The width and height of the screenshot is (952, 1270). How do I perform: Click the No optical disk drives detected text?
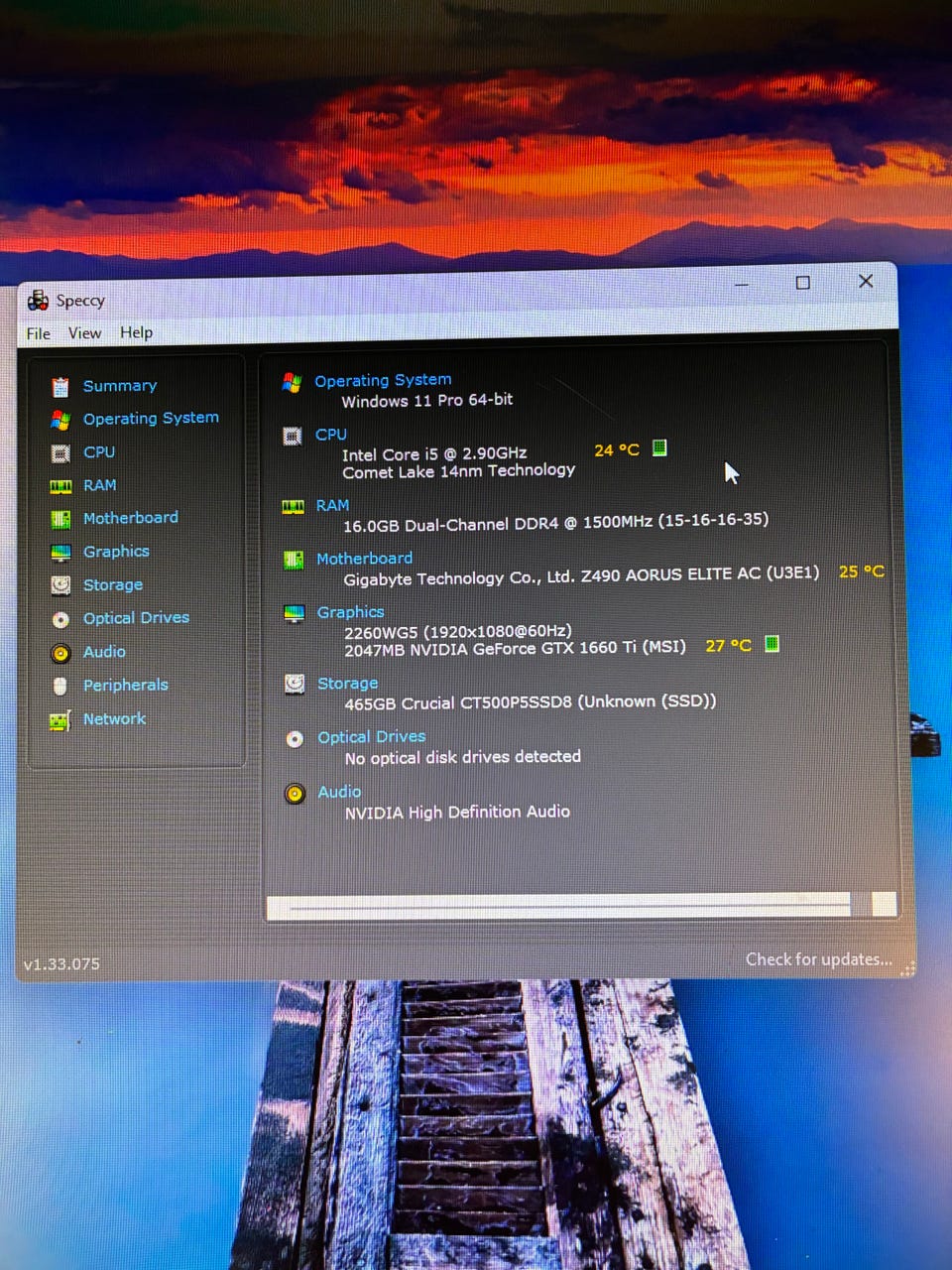tap(462, 758)
